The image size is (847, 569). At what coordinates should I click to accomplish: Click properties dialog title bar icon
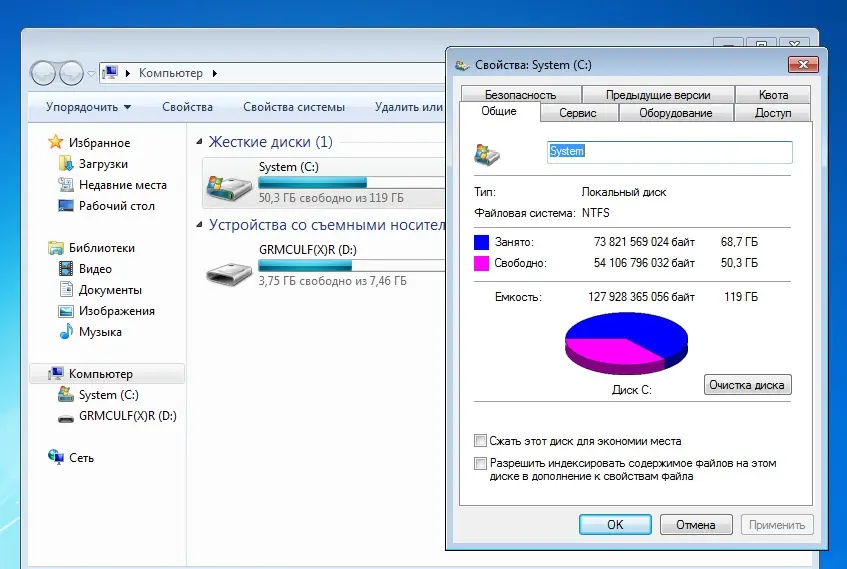[462, 65]
